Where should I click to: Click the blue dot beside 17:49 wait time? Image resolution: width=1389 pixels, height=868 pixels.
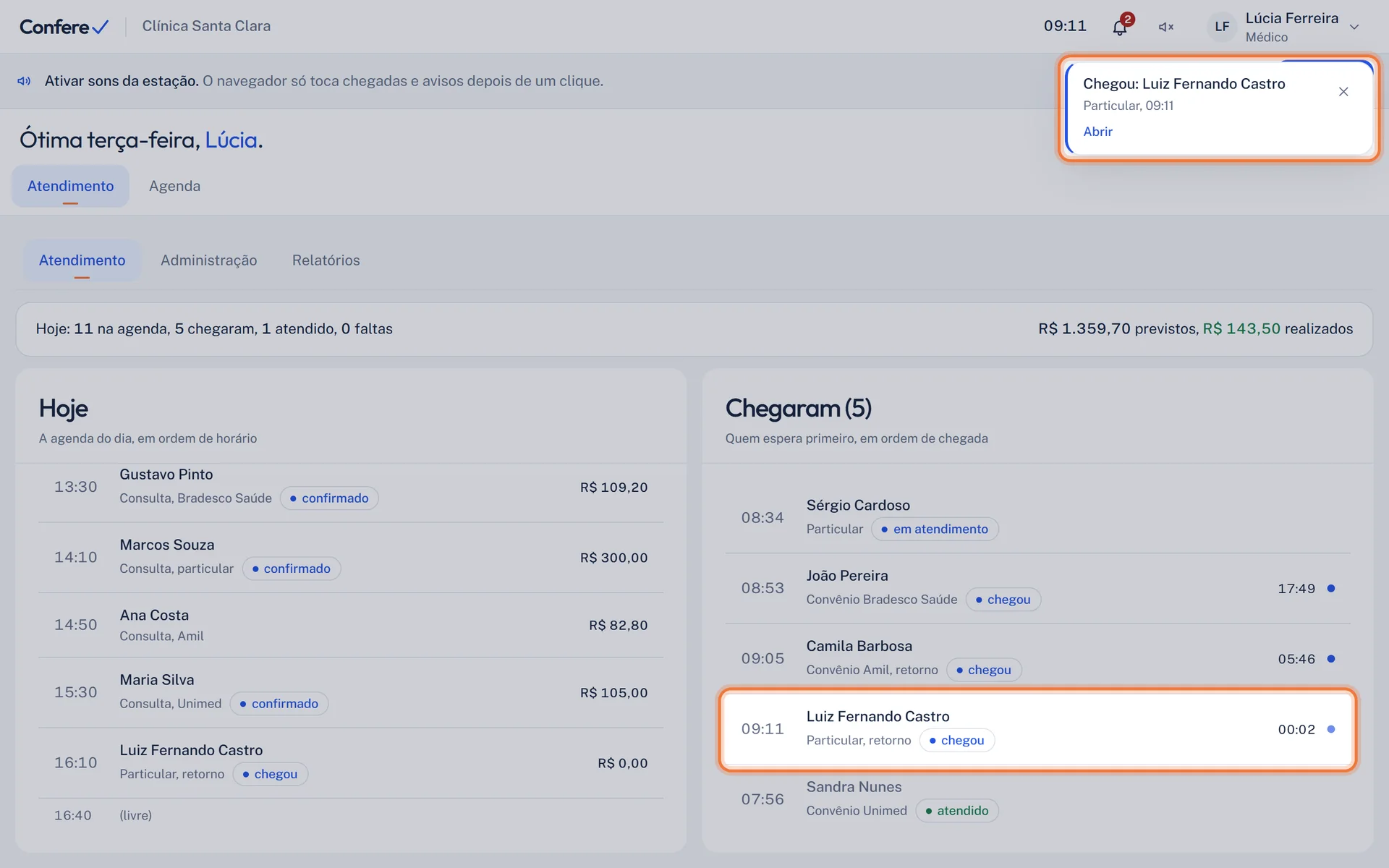1331,588
